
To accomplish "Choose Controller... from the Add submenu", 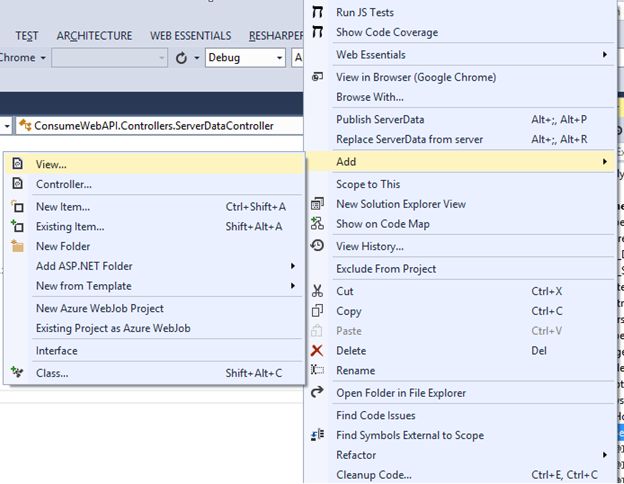I will click(x=64, y=184).
